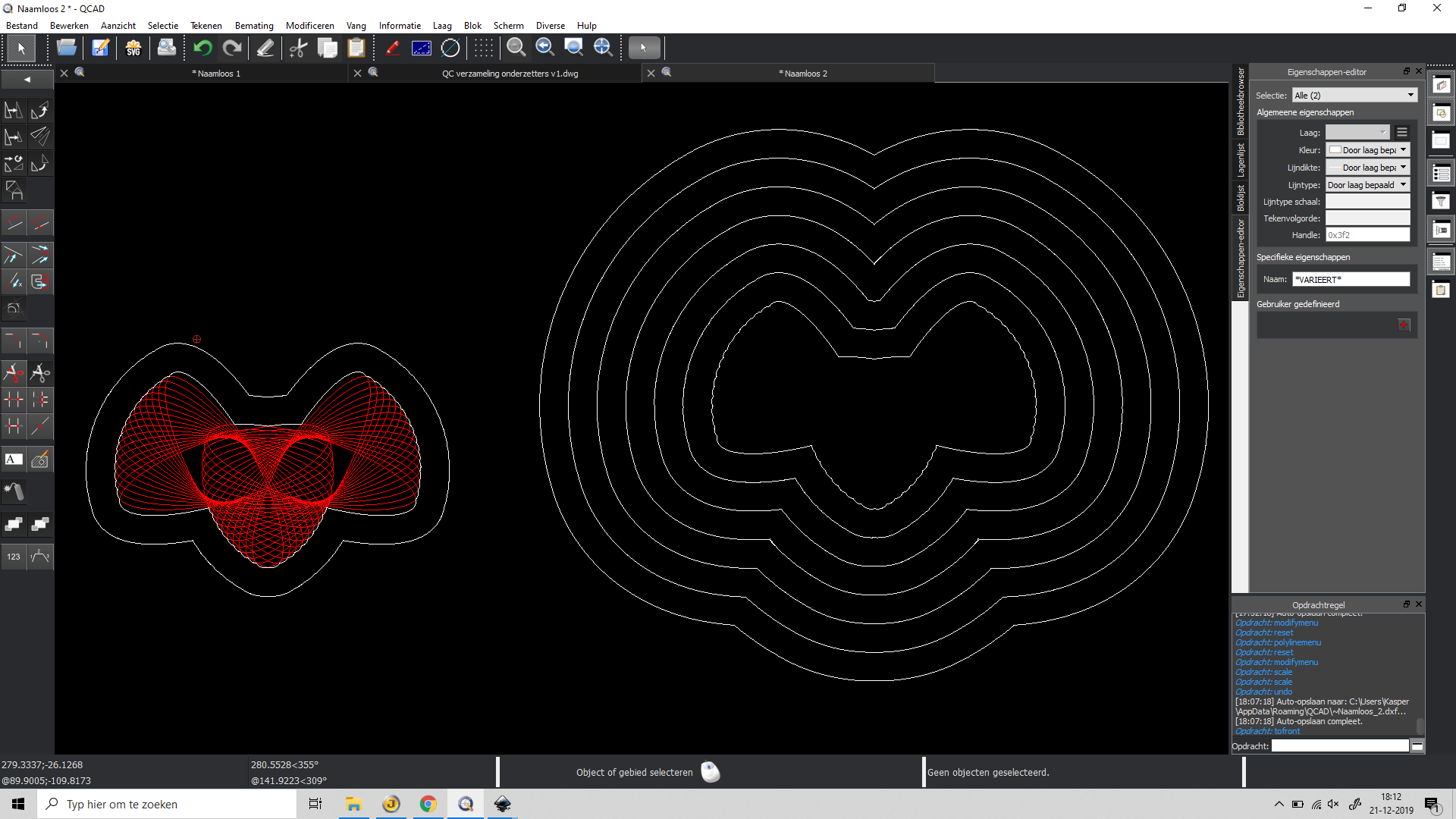Click the Opdracht command input field
1456x819 pixels.
[1339, 746]
